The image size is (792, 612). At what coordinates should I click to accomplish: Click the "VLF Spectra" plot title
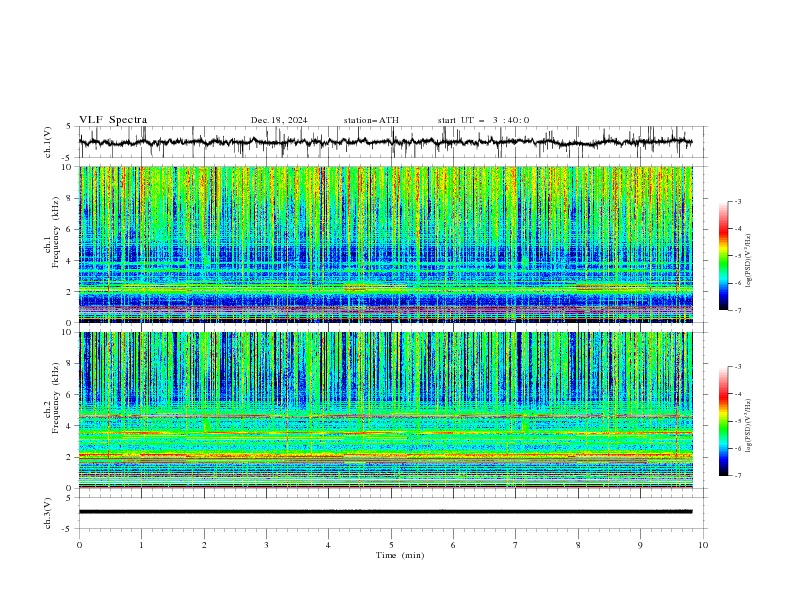[x=113, y=120]
